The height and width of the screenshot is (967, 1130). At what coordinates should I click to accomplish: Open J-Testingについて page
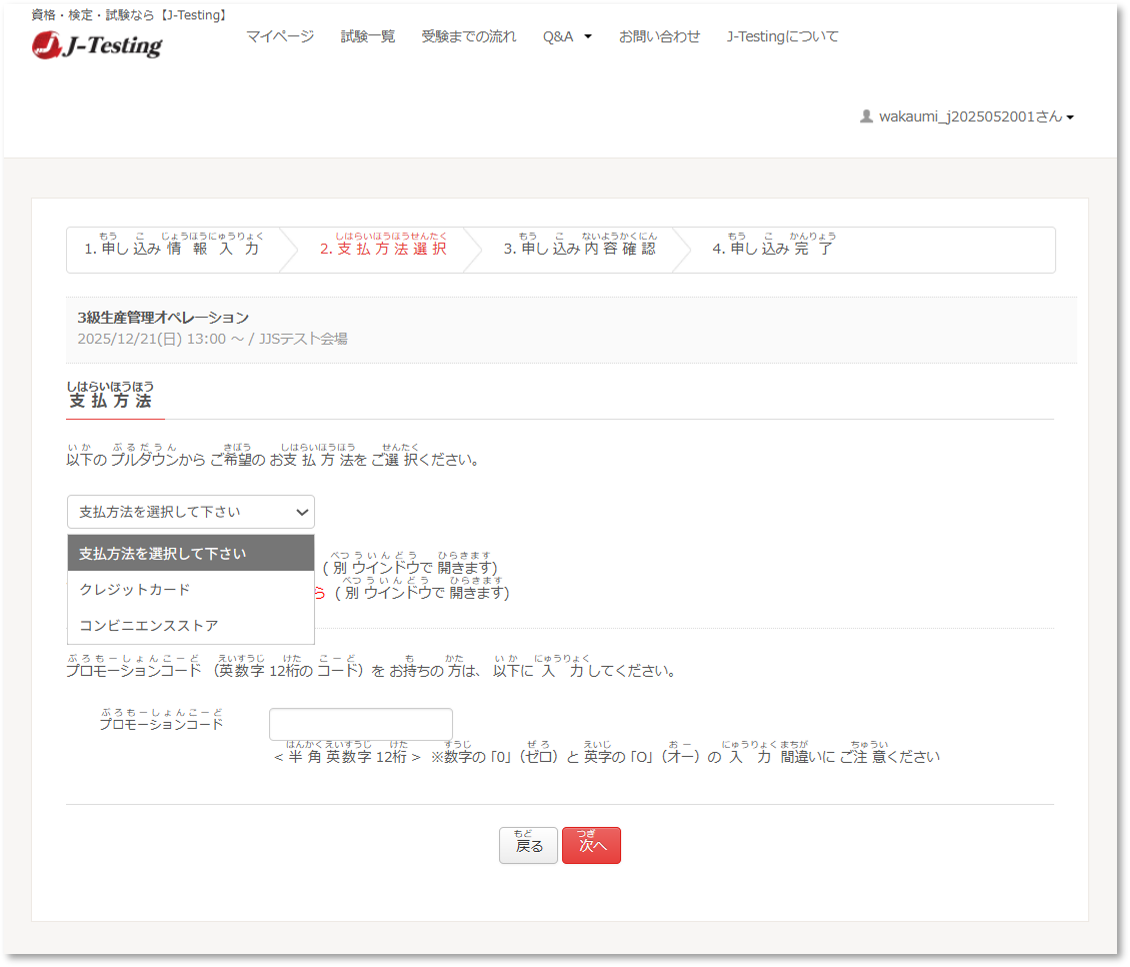(x=782, y=37)
